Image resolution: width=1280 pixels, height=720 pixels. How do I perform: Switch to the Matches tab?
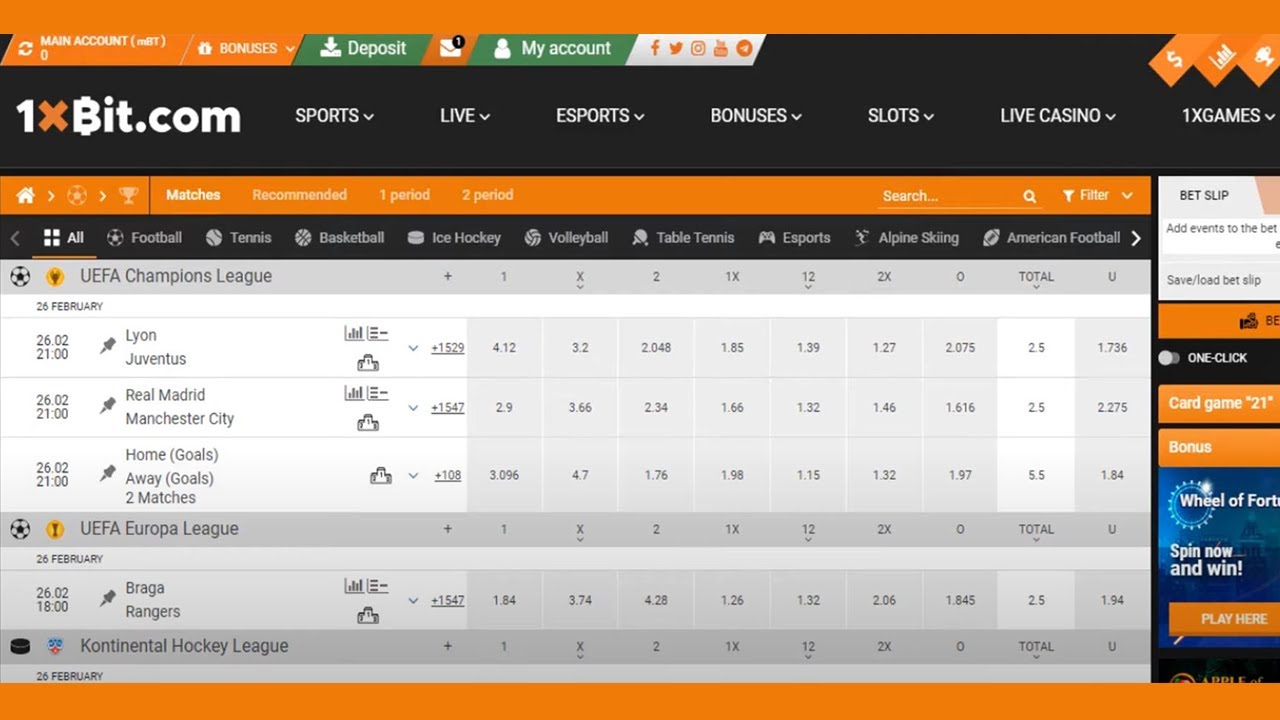(193, 195)
